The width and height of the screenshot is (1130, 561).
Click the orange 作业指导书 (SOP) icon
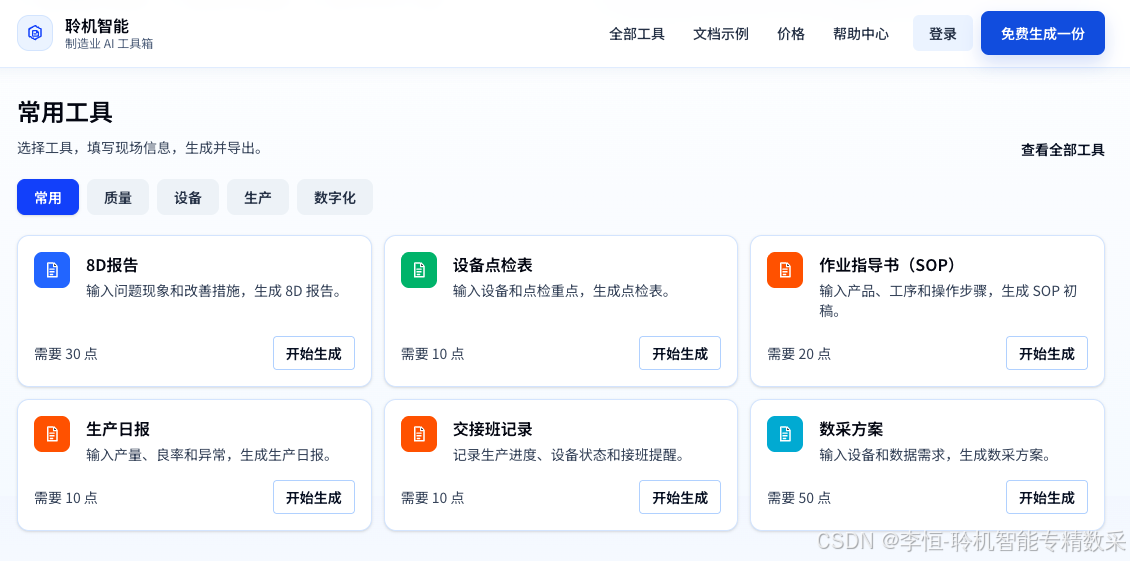(x=785, y=270)
